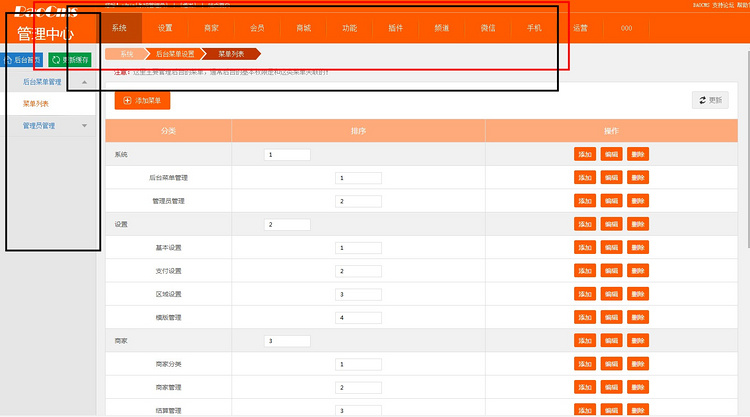Open the 手机 top navigation tab

click(534, 28)
